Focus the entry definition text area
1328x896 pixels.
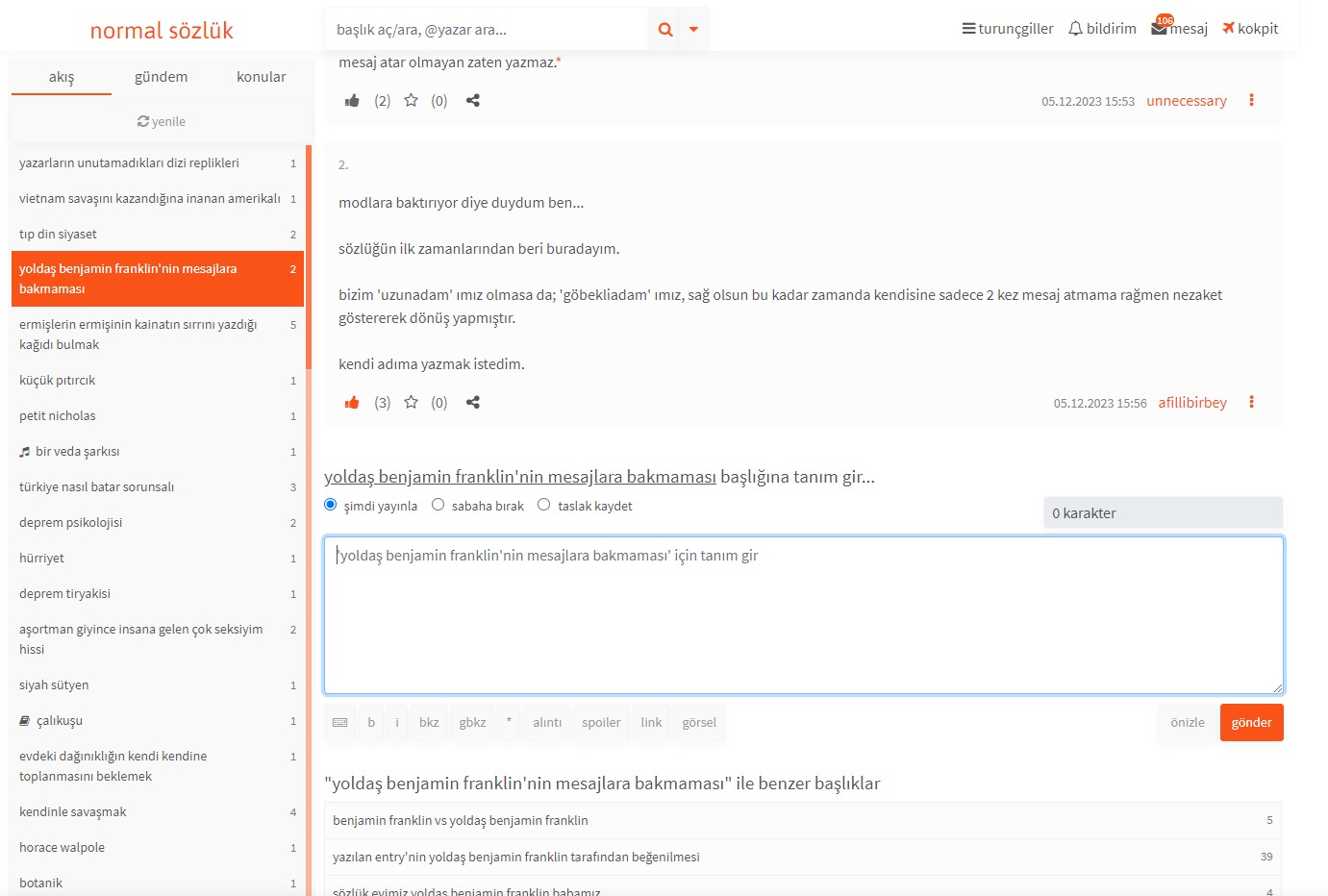tap(804, 615)
